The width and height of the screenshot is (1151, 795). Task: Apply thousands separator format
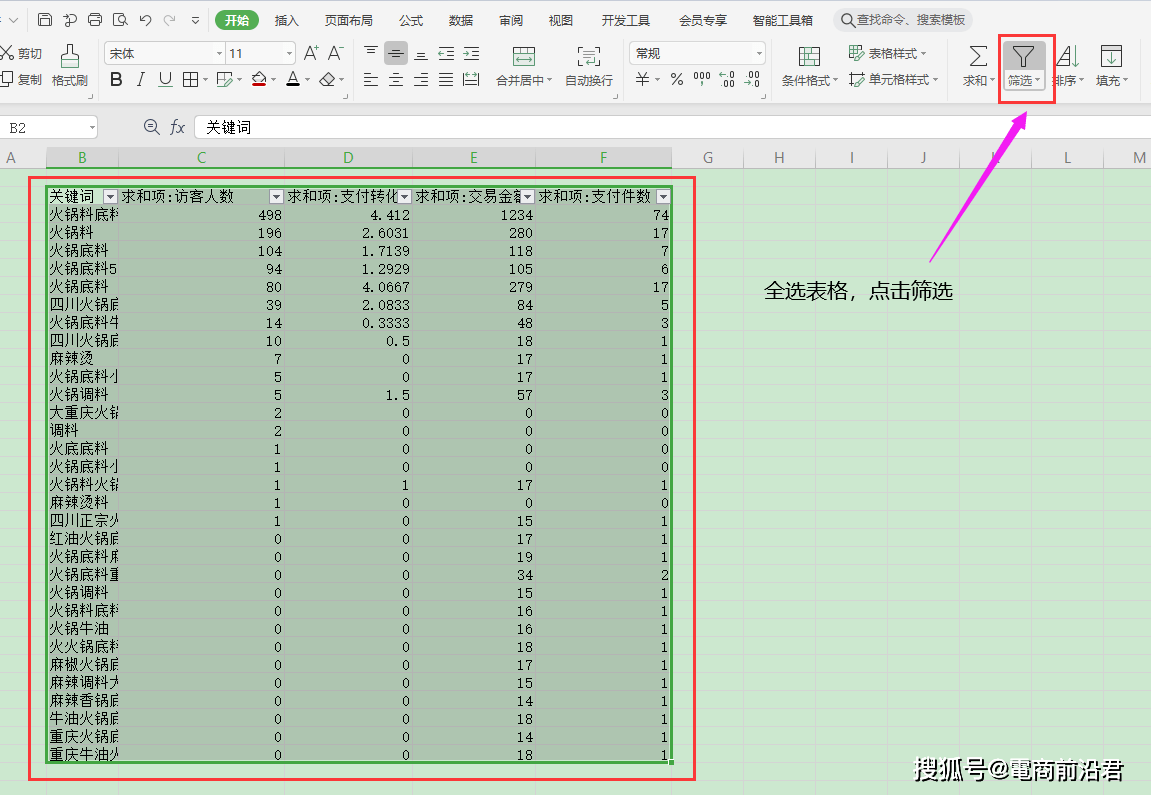pyautogui.click(x=702, y=79)
